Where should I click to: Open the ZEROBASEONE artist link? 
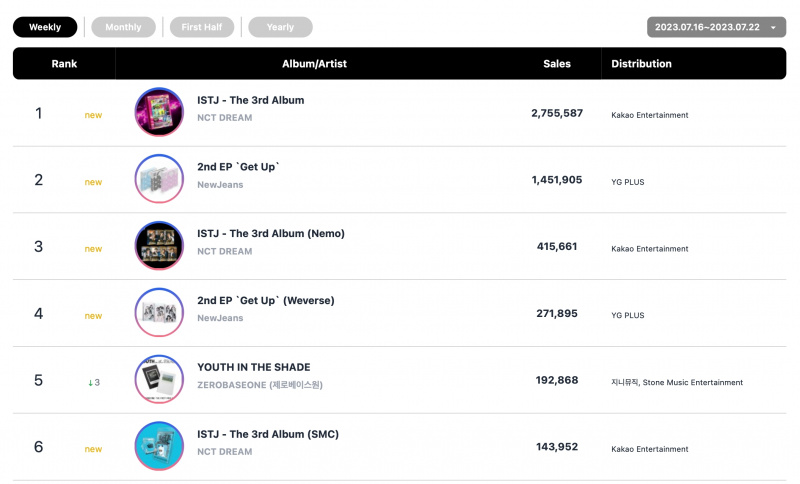click(x=260, y=385)
